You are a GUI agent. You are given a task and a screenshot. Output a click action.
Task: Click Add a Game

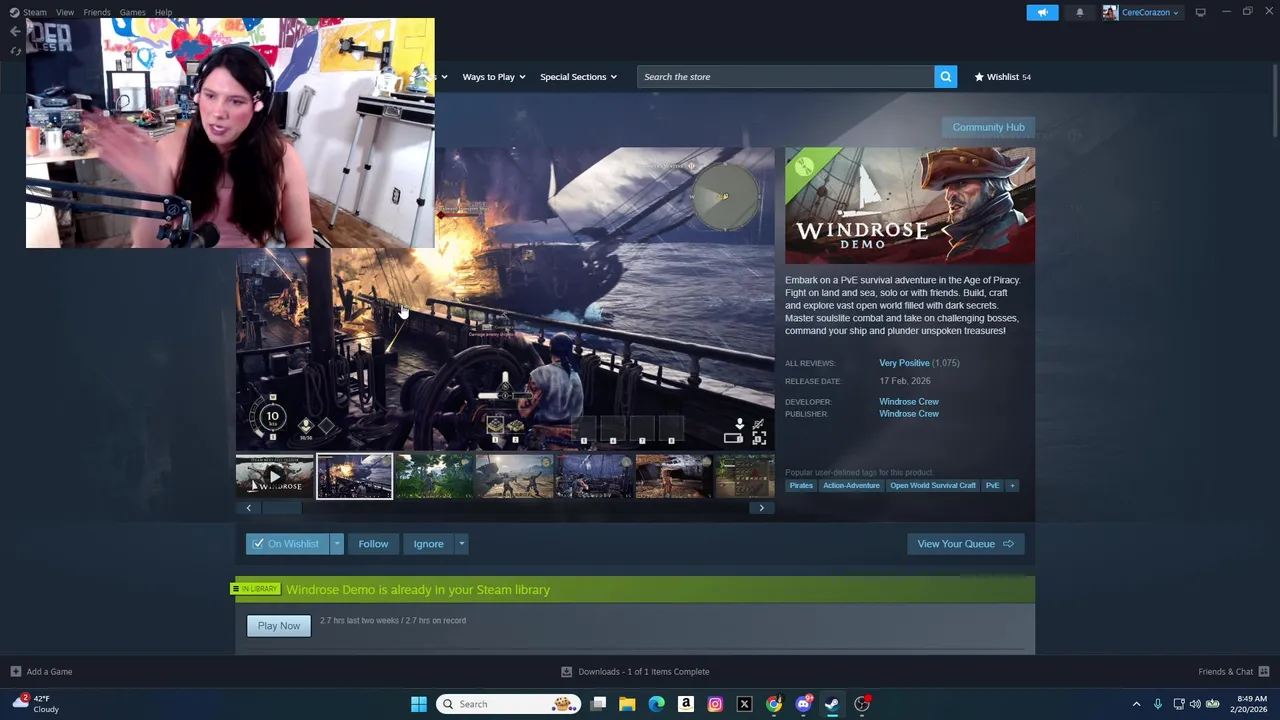tap(41, 672)
